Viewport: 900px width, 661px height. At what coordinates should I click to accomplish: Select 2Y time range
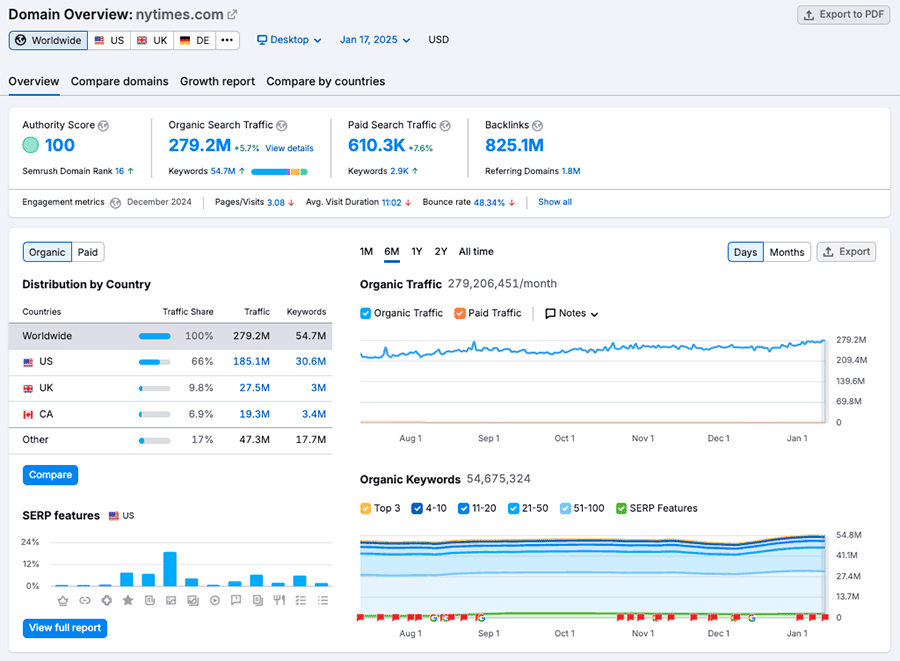[441, 252]
